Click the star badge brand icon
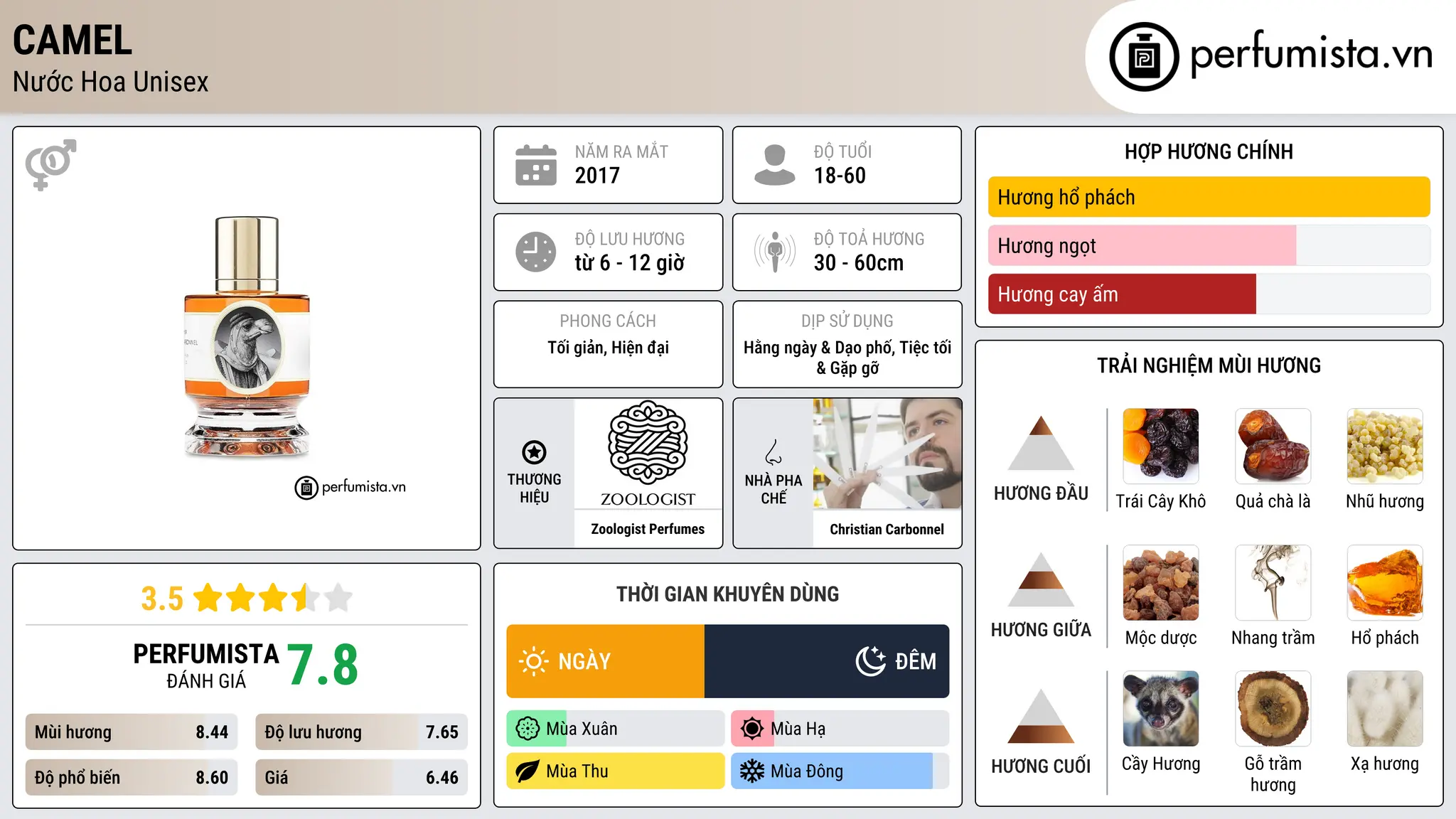Image resolution: width=1456 pixels, height=819 pixels. 534,452
